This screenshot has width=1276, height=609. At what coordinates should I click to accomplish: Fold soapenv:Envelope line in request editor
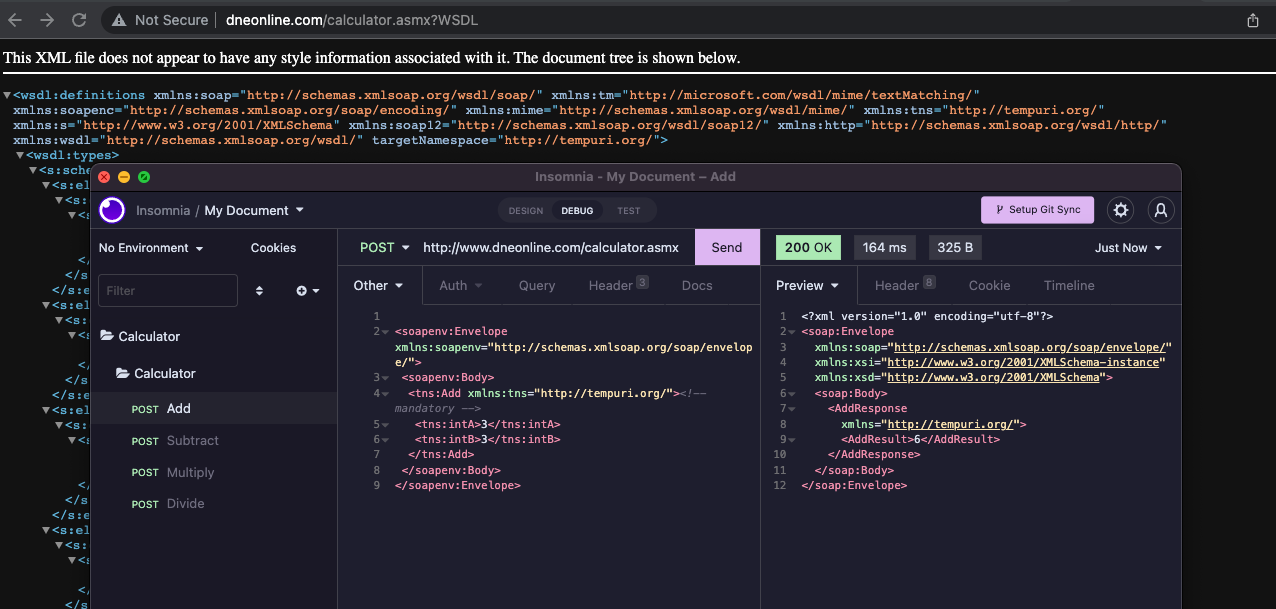point(385,332)
